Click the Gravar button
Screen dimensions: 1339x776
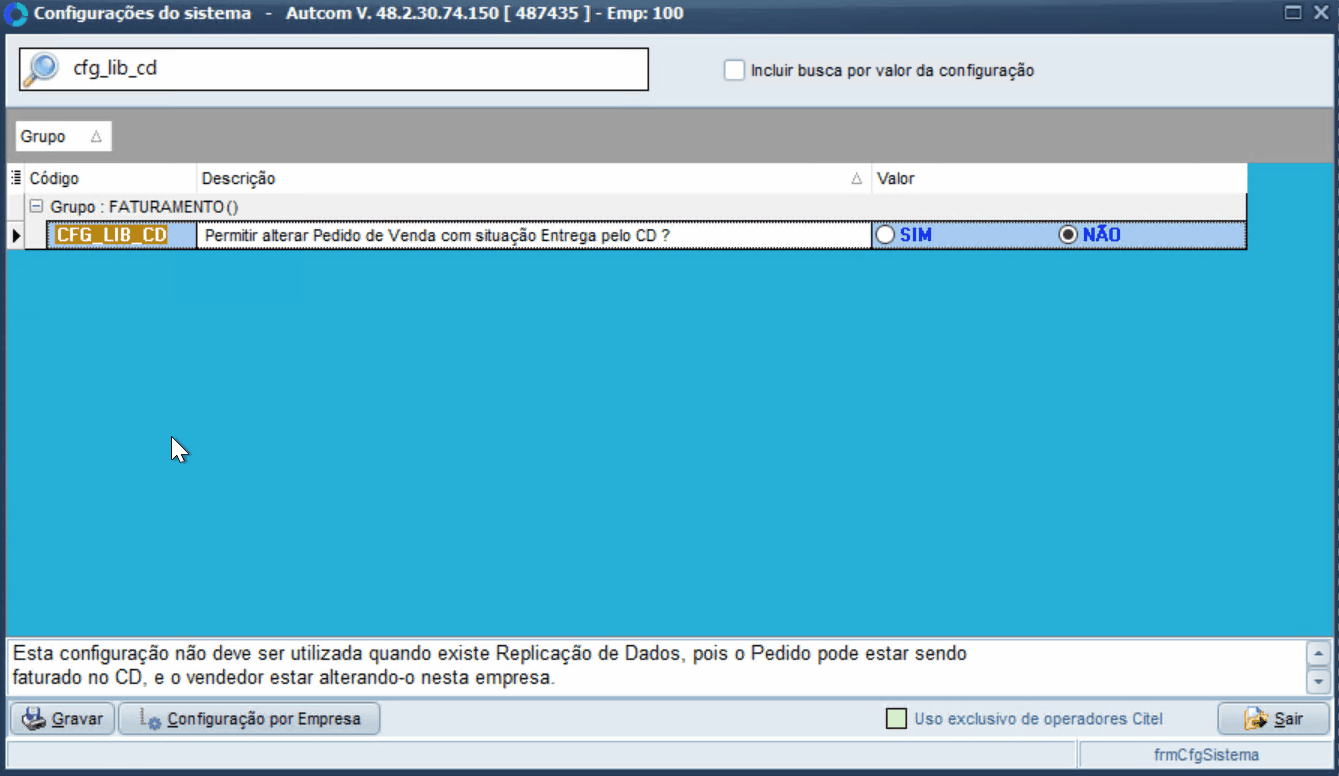(62, 719)
